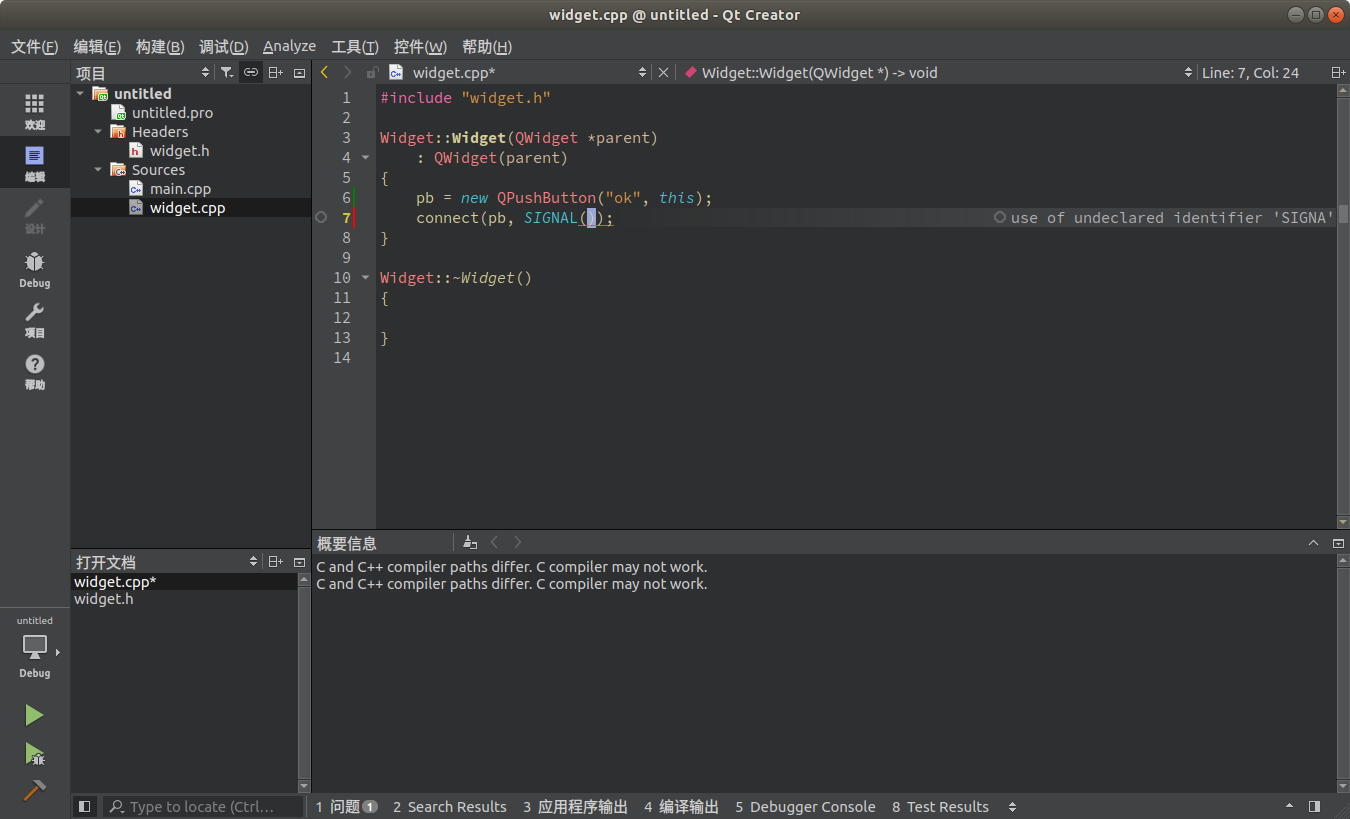
Task: Open the output pane selector arrows
Action: pyautogui.click(x=1012, y=806)
